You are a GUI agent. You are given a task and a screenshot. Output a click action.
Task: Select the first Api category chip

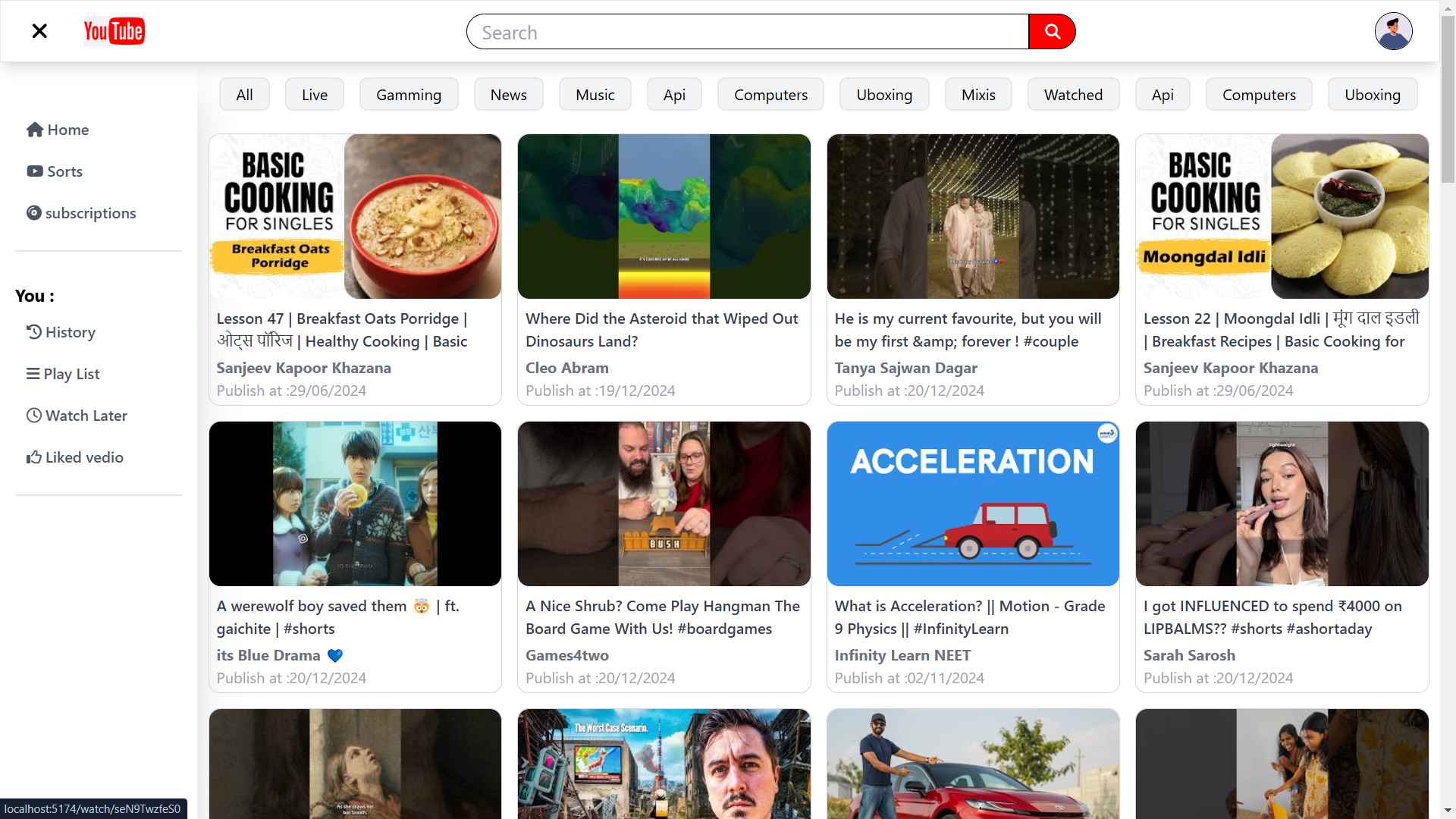click(x=674, y=95)
